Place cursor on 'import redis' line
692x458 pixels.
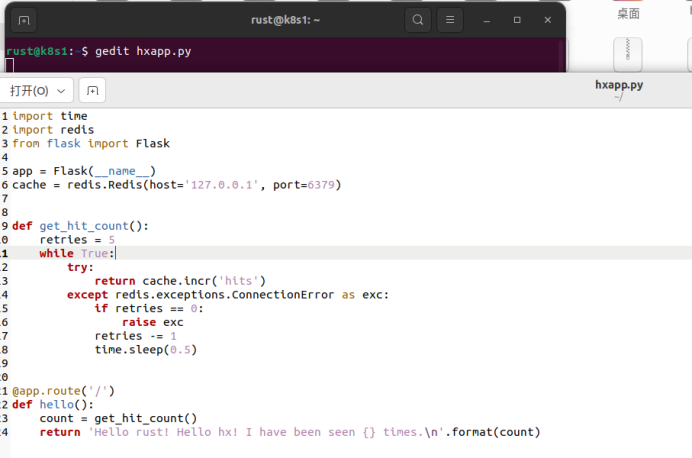click(x=53, y=130)
